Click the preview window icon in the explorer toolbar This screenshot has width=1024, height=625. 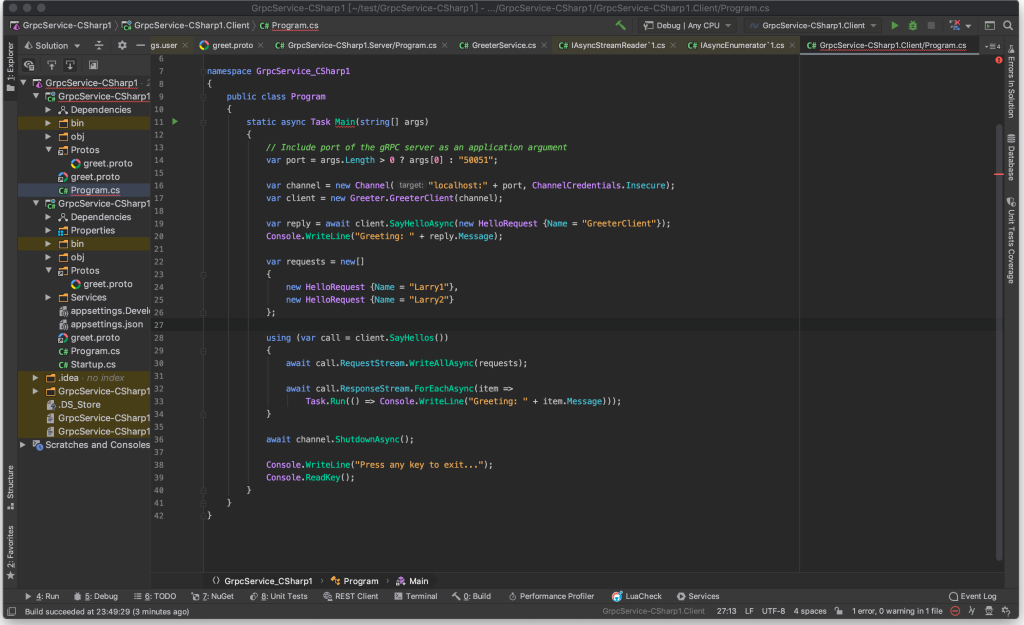click(93, 65)
